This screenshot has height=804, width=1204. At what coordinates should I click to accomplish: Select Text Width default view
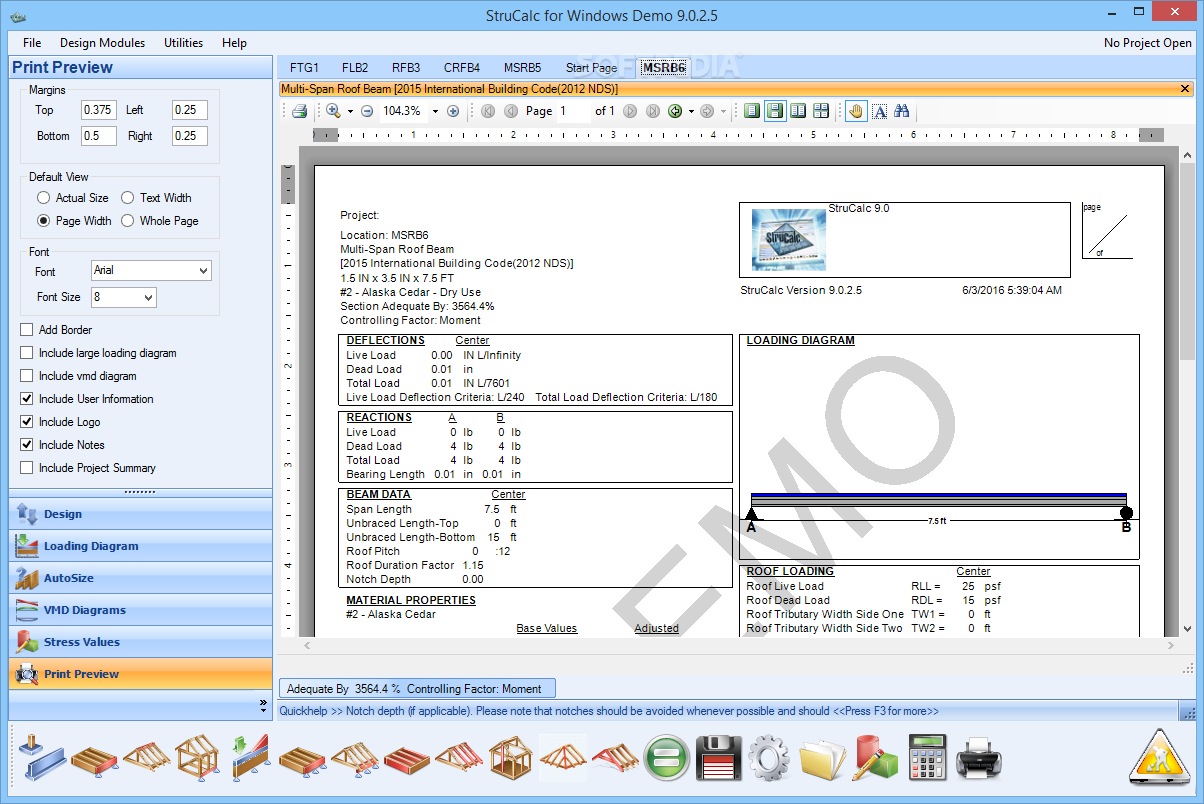pyautogui.click(x=127, y=198)
